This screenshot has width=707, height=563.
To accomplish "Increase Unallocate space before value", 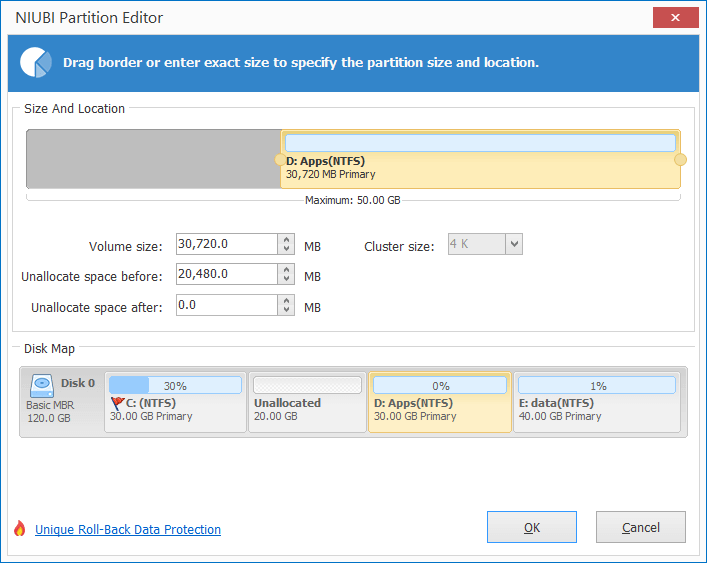I will pos(286,269).
